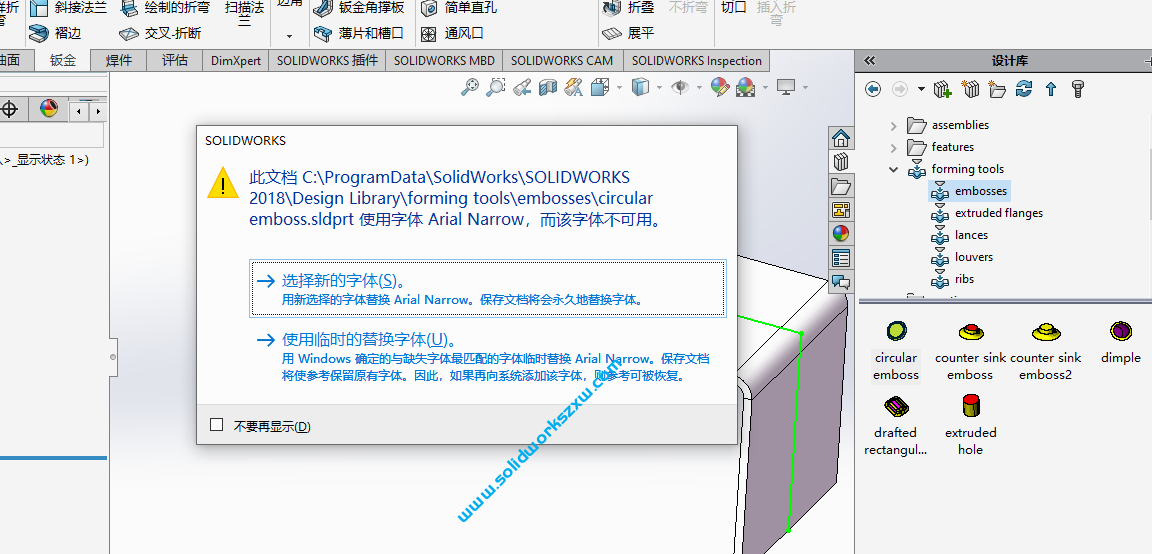Click the Up One Level arrow
Image resolution: width=1152 pixels, height=554 pixels.
pos(1051,89)
